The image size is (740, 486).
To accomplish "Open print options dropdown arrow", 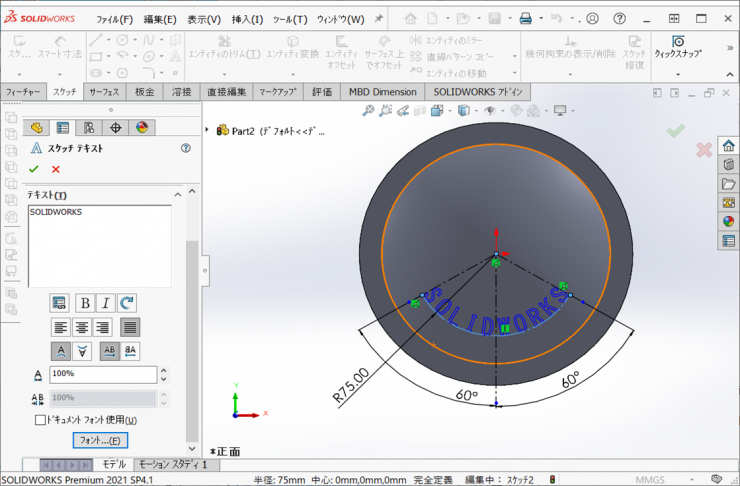I will 541,18.
